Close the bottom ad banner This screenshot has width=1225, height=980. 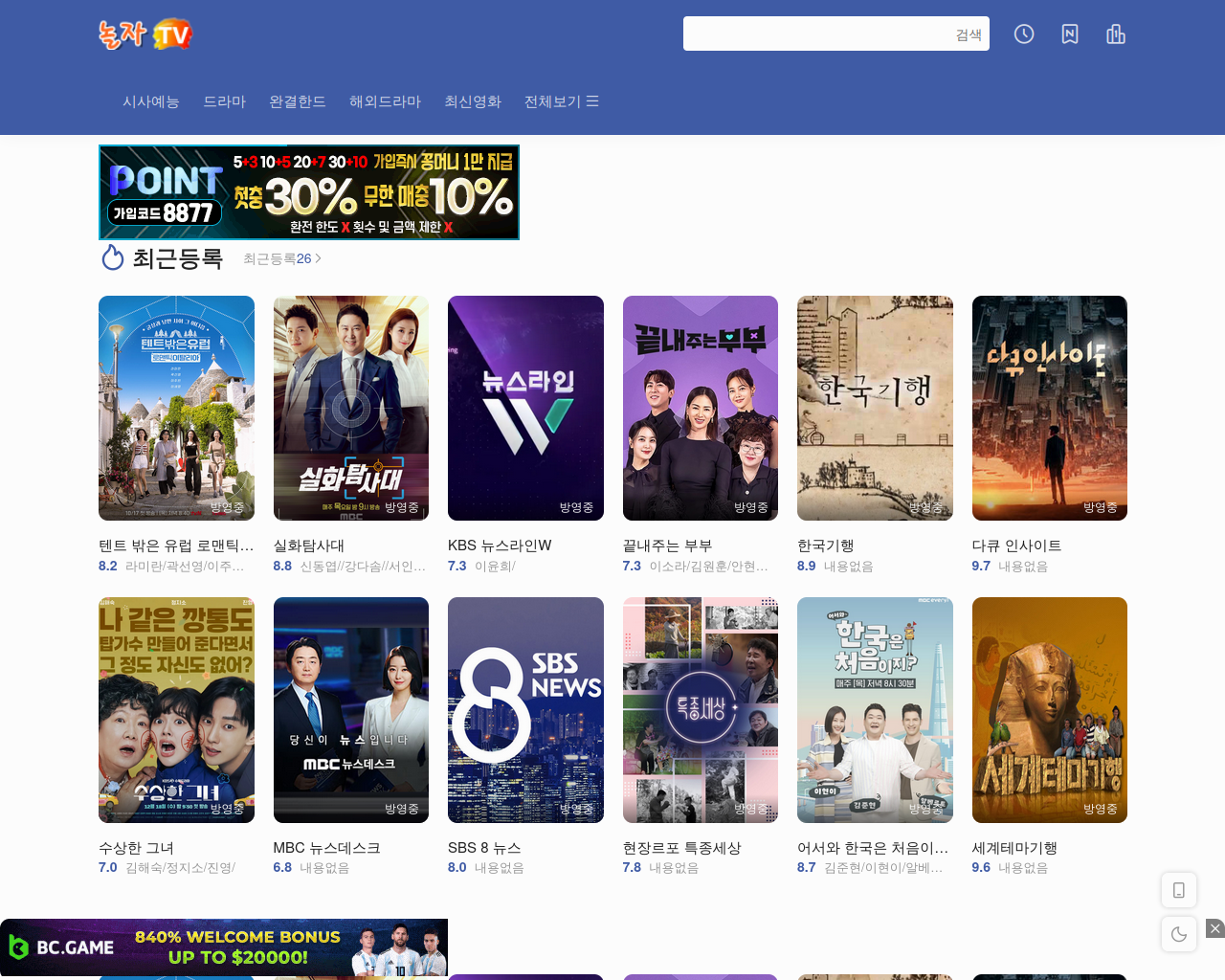tap(1215, 928)
